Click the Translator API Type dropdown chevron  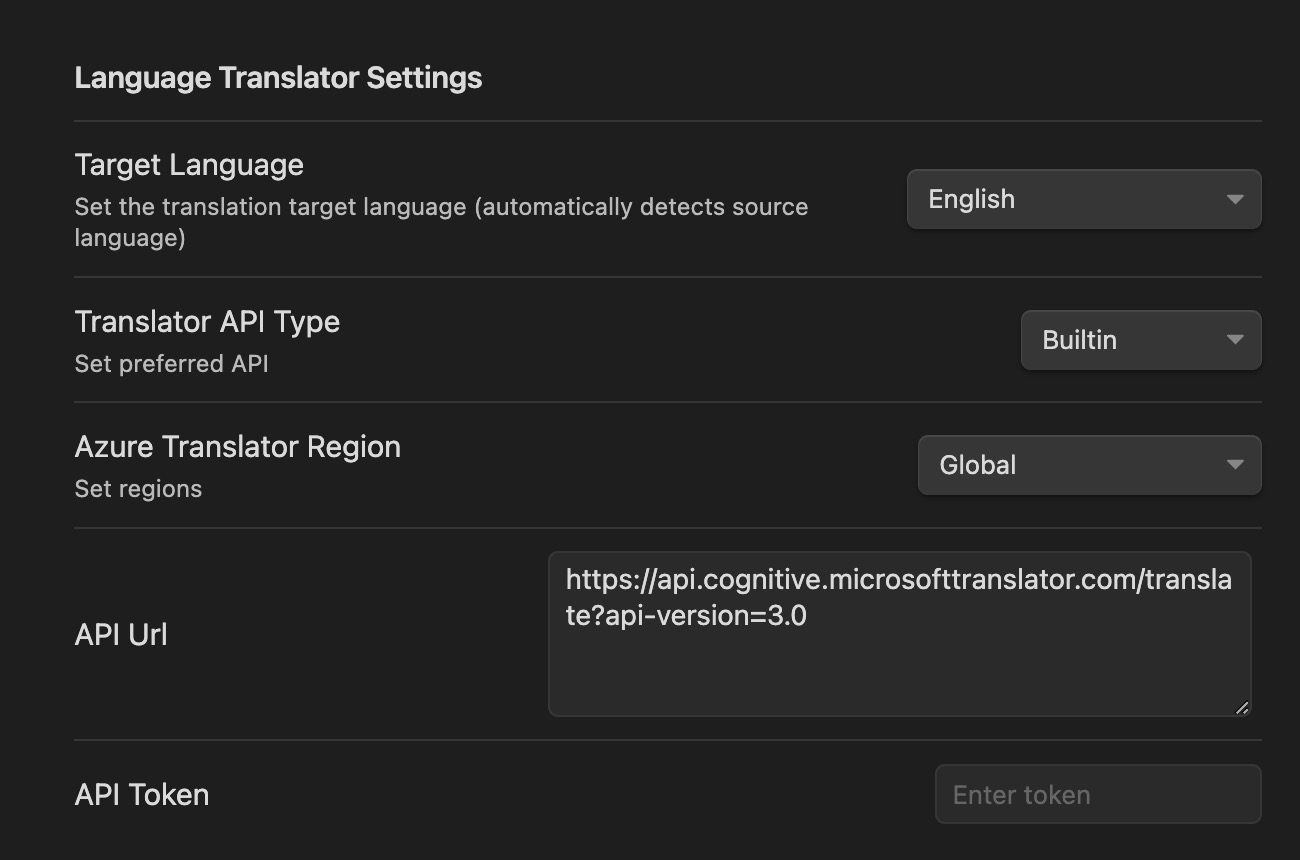tap(1235, 340)
